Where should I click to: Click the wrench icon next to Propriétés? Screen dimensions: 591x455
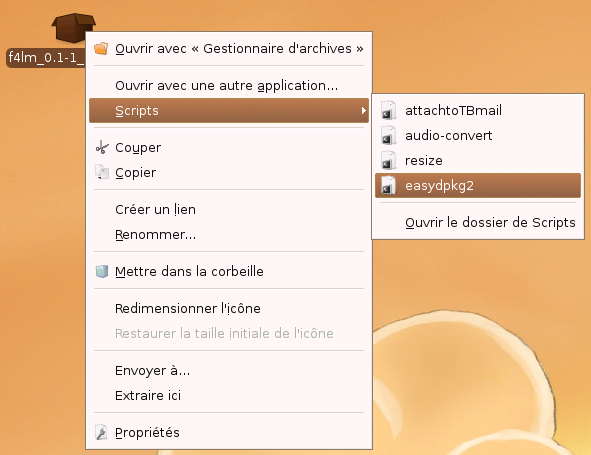(x=101, y=432)
